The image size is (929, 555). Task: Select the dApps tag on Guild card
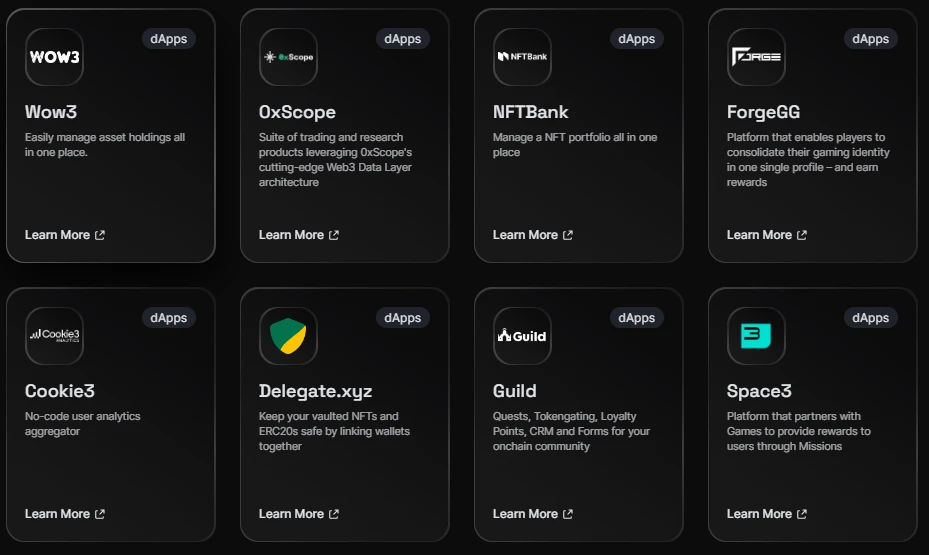click(636, 318)
